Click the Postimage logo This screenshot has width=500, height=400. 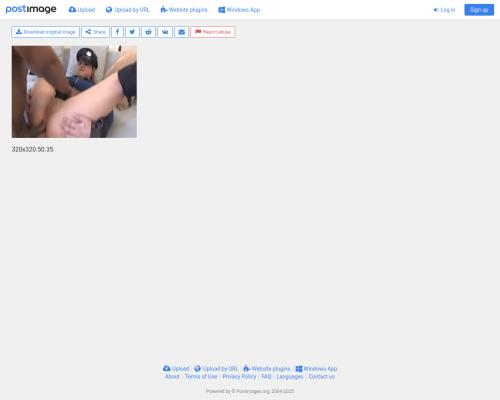click(31, 9)
